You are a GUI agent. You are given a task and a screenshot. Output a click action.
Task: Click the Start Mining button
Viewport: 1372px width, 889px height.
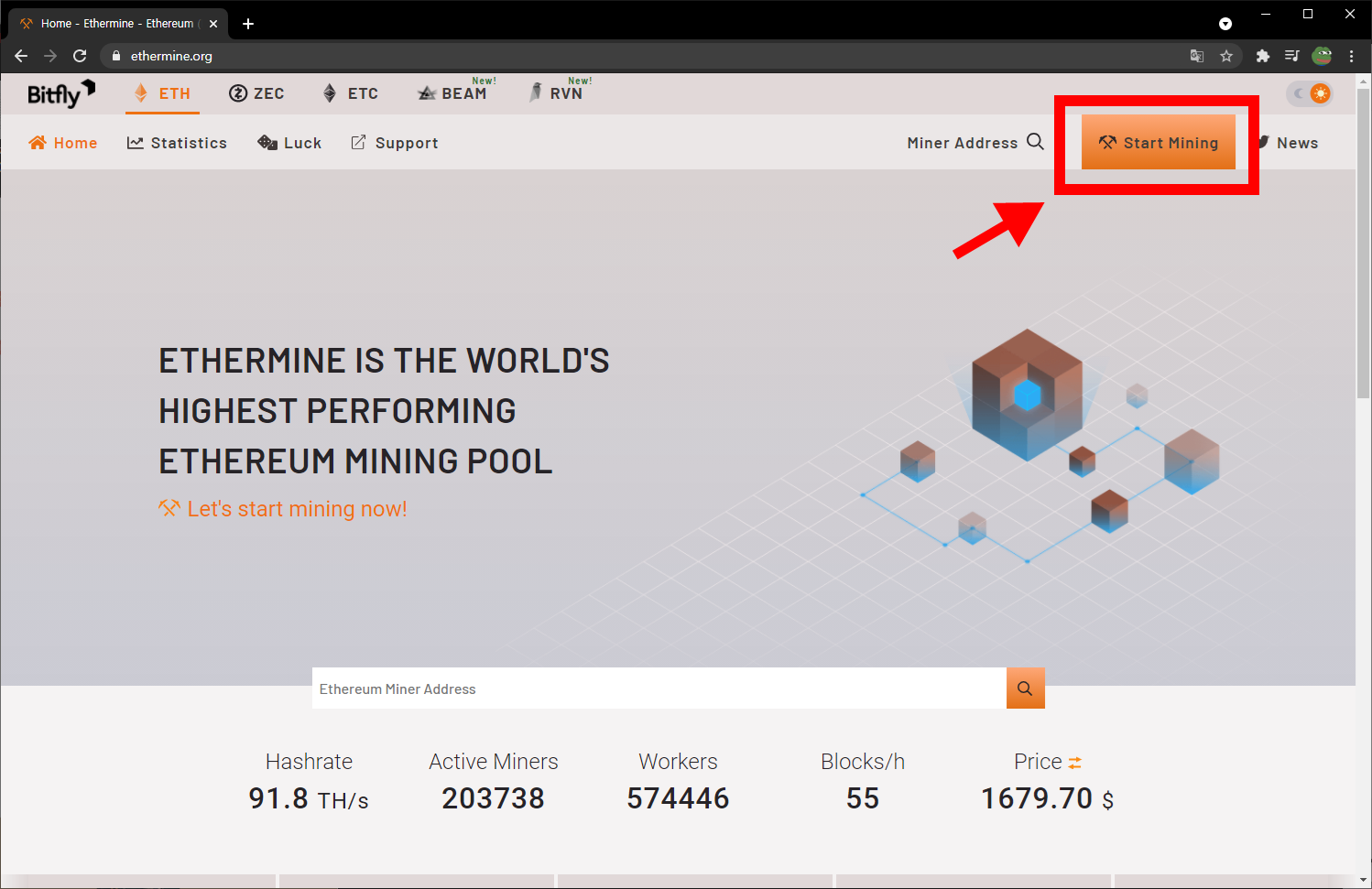[x=1159, y=142]
